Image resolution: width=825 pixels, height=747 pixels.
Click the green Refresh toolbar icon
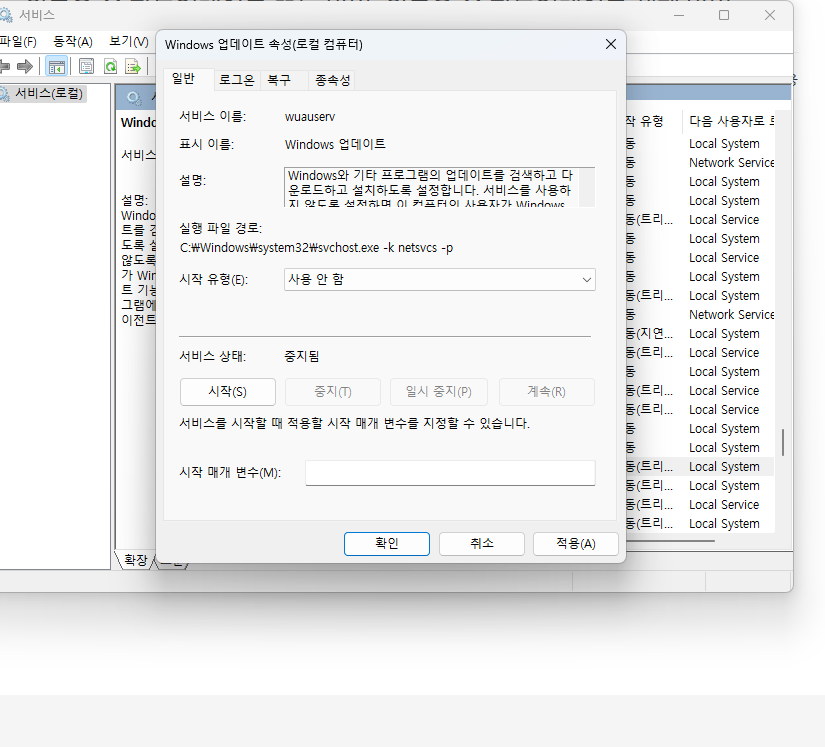tap(110, 66)
